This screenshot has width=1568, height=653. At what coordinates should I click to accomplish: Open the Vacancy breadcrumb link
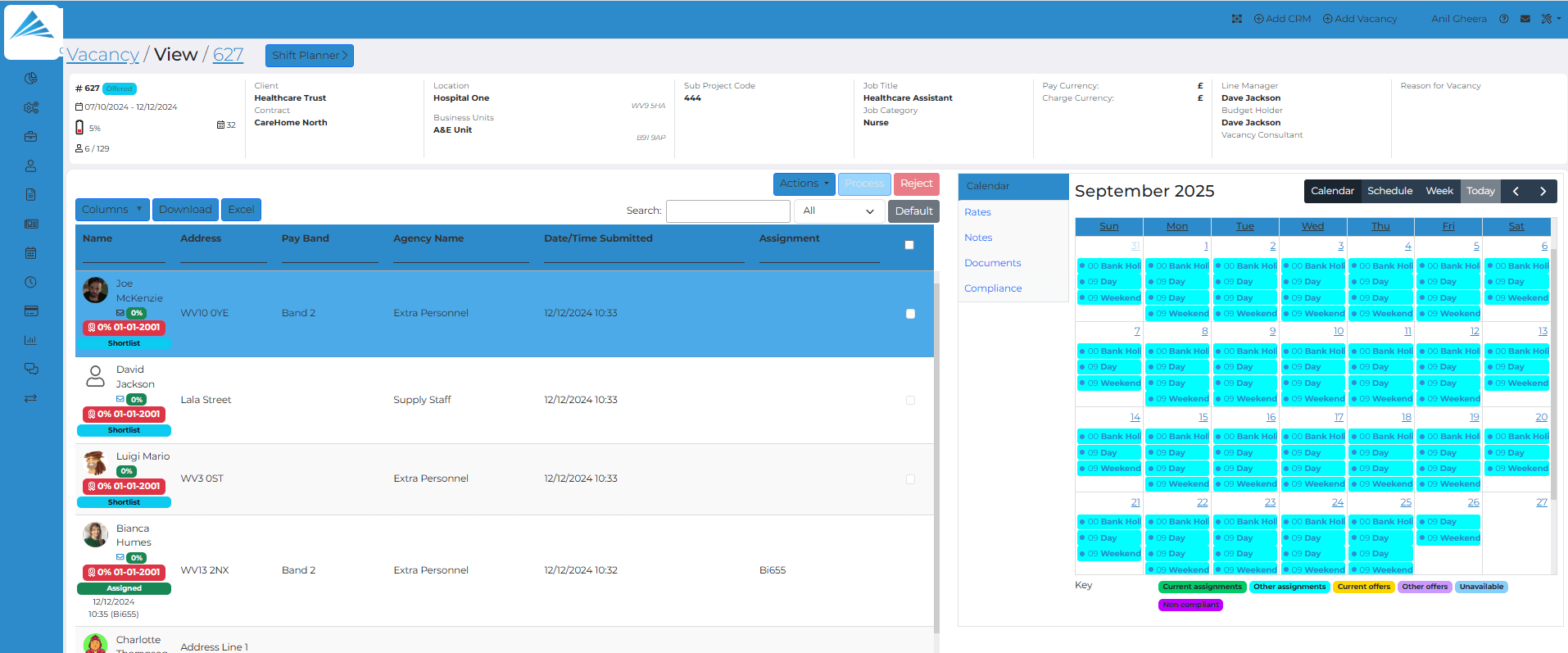102,55
